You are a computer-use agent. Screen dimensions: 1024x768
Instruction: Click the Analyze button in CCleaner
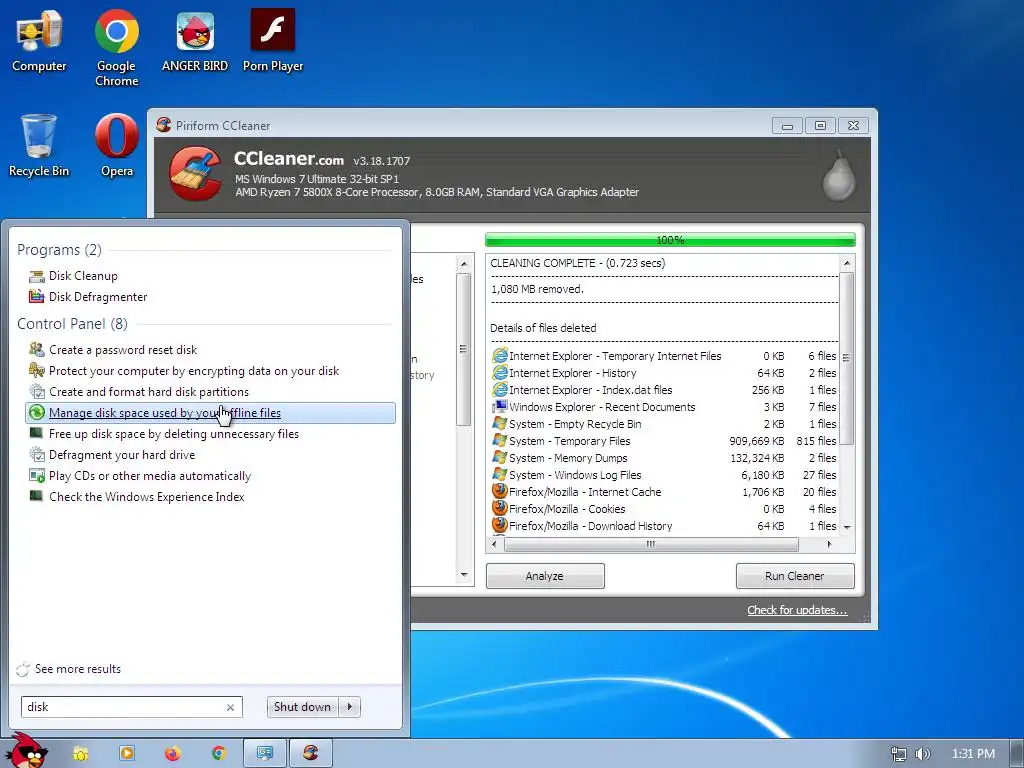(545, 576)
